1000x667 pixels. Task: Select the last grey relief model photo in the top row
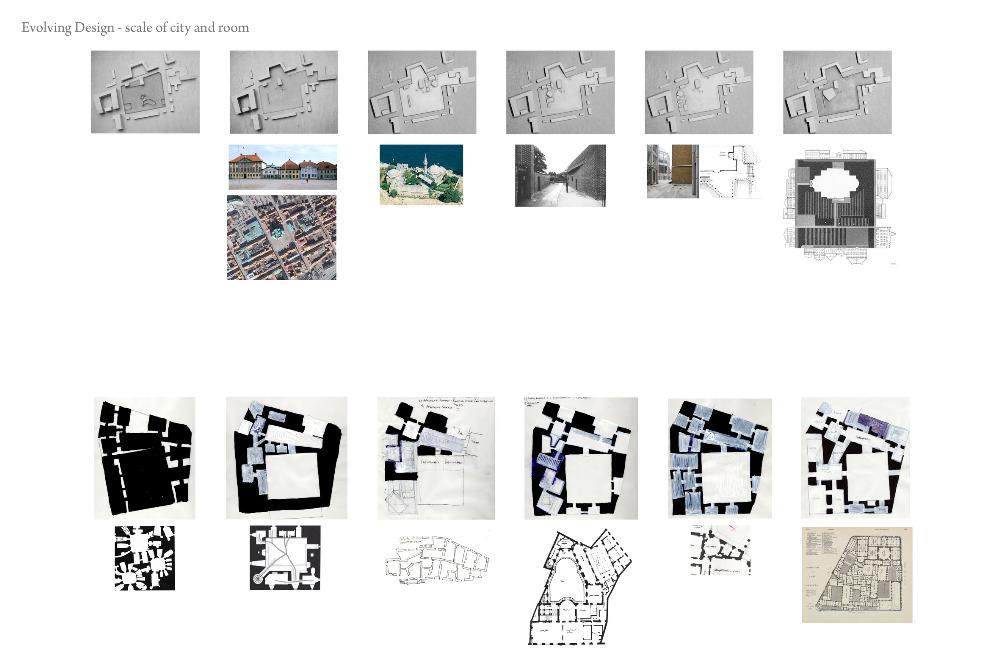click(x=837, y=92)
